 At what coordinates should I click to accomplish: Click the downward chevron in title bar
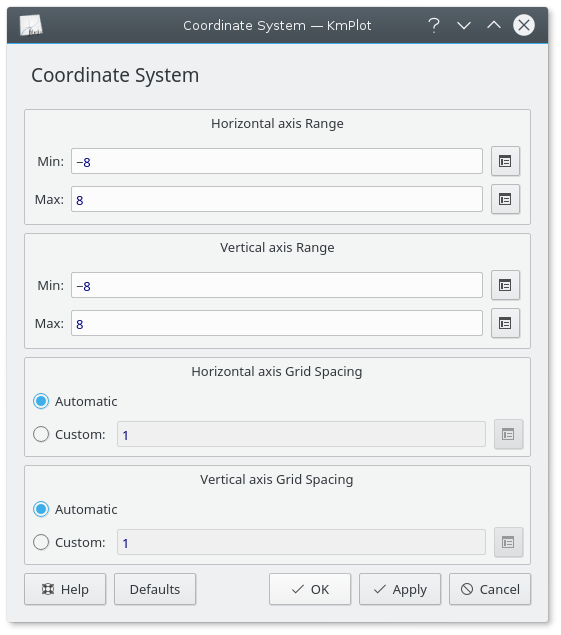point(464,26)
